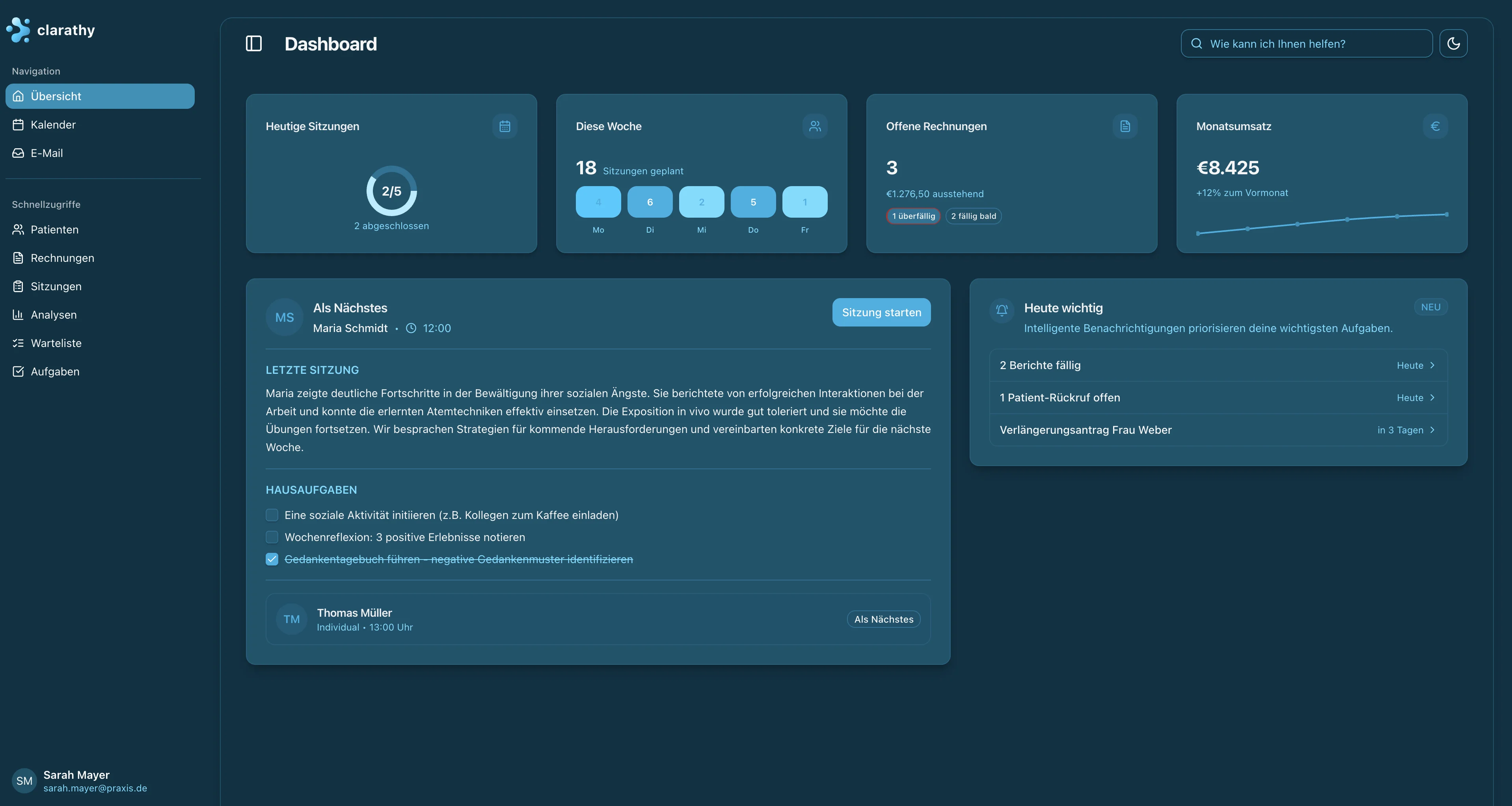Open the Patient-Rückruf notification chevron
Screen dimensions: 1512x806
(1432, 397)
